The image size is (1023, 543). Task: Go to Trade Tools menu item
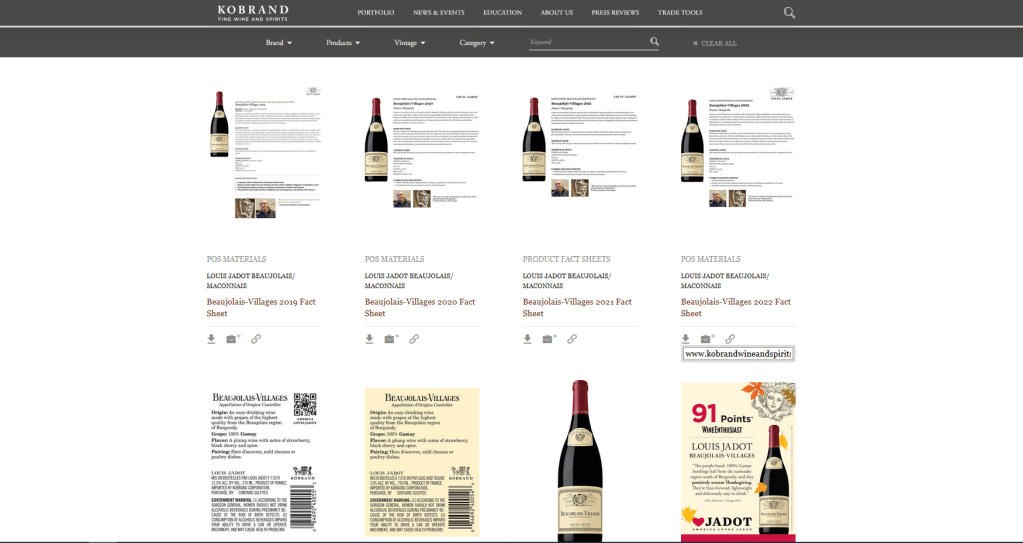coord(679,13)
